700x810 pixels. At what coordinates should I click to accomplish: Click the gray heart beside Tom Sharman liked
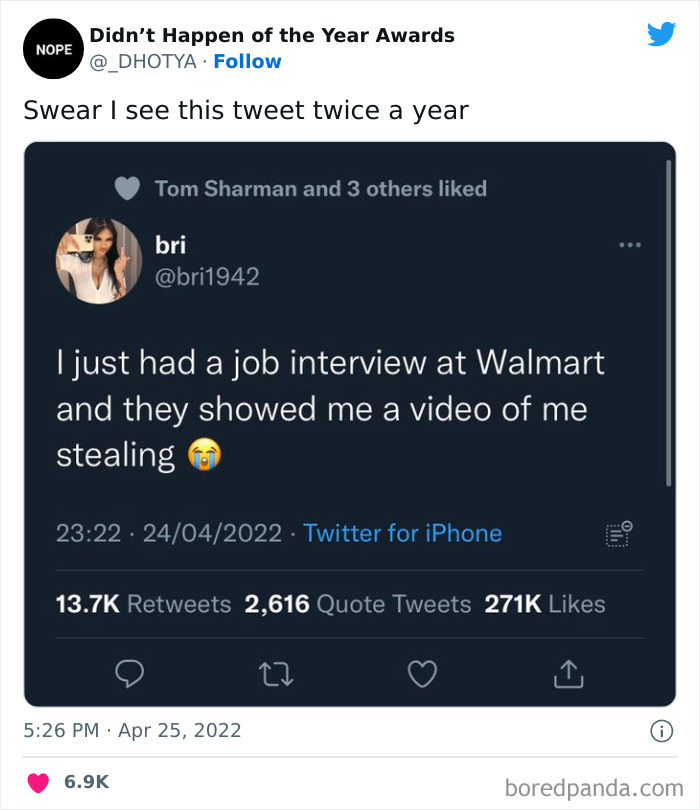(125, 189)
